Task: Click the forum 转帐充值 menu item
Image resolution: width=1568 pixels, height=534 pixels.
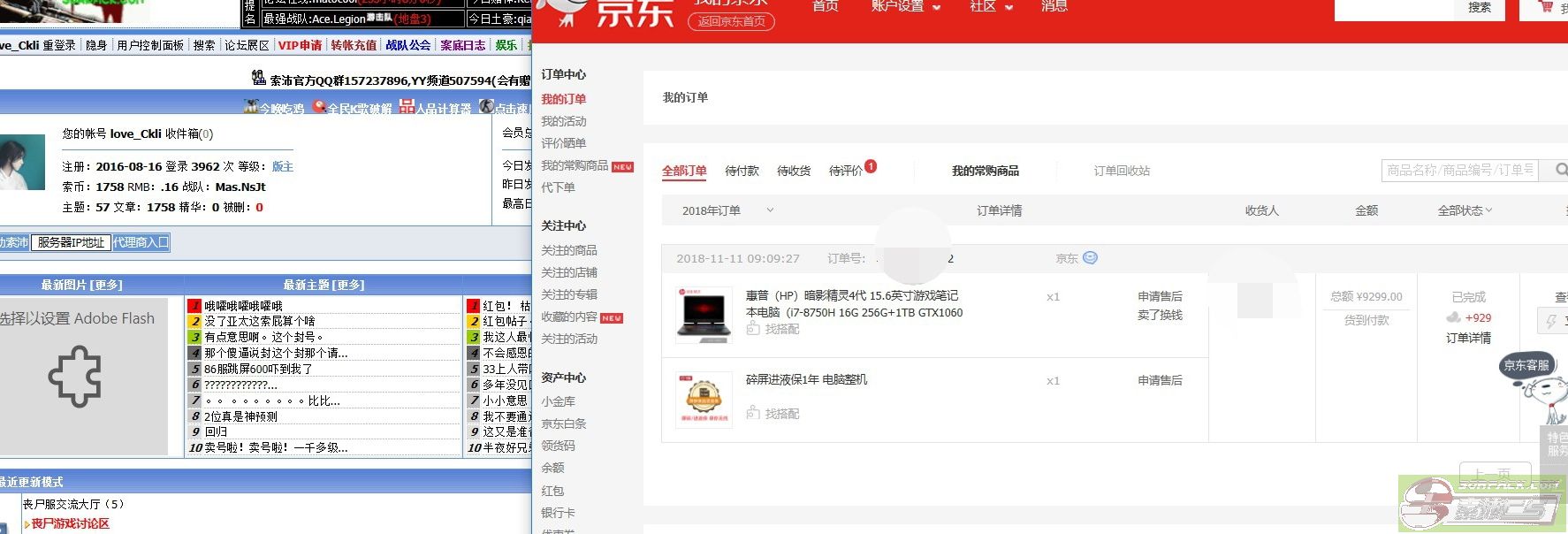Action: point(354,45)
